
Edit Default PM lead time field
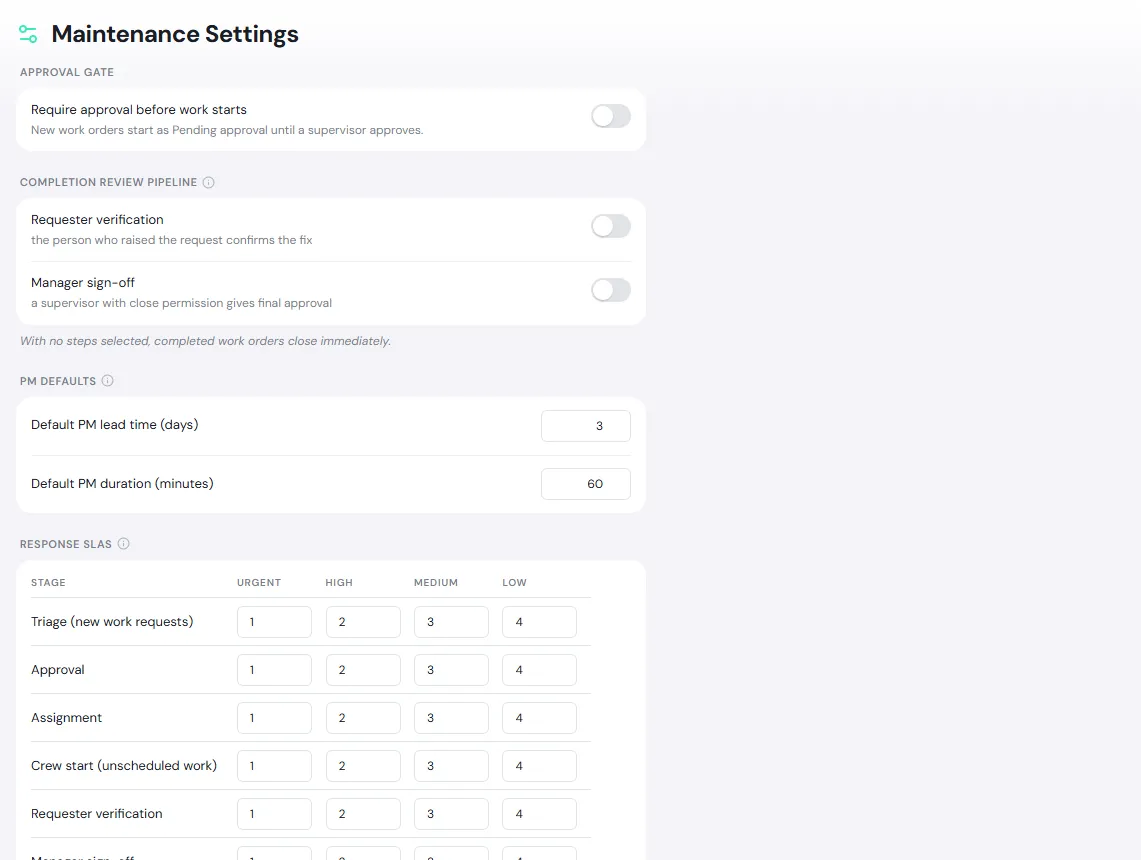[x=586, y=426]
